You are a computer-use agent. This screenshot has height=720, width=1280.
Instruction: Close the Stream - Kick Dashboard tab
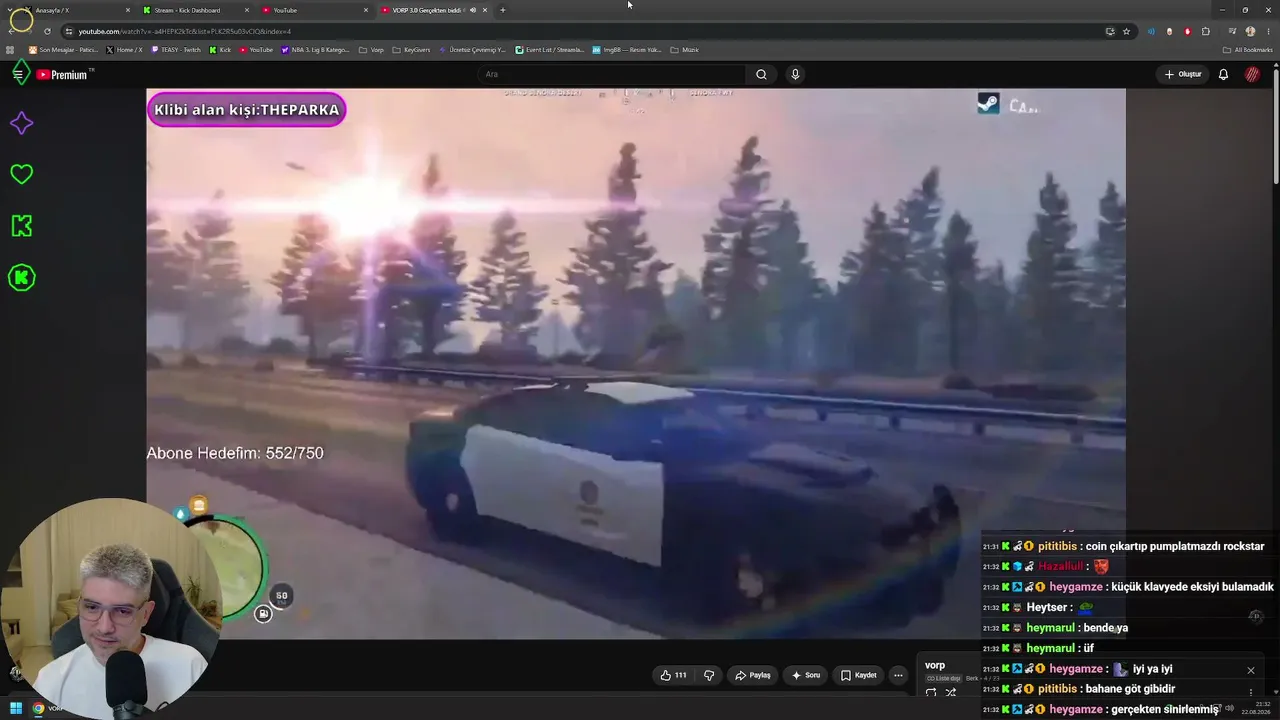click(247, 10)
